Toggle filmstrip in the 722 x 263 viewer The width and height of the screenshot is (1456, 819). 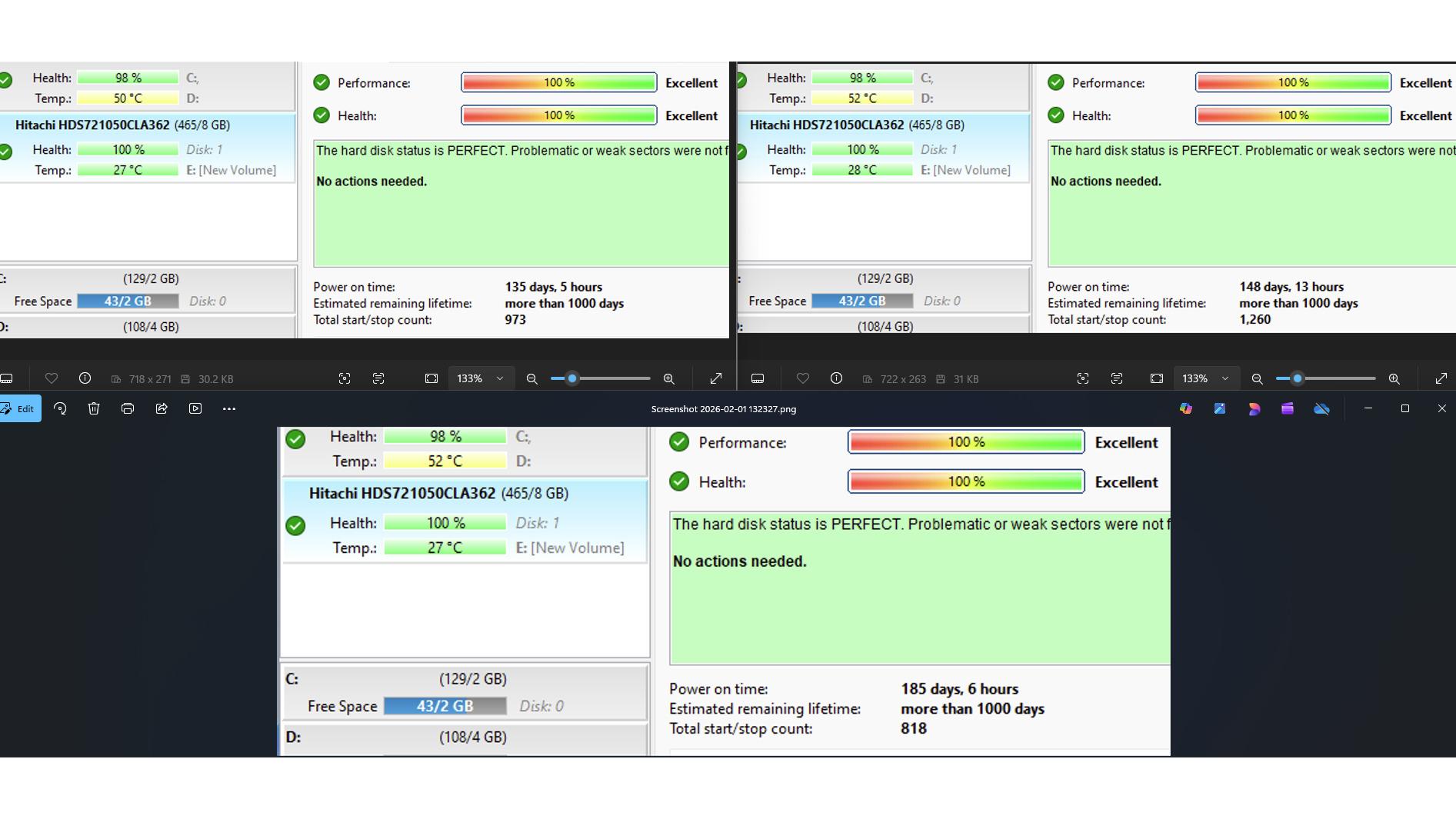758,378
